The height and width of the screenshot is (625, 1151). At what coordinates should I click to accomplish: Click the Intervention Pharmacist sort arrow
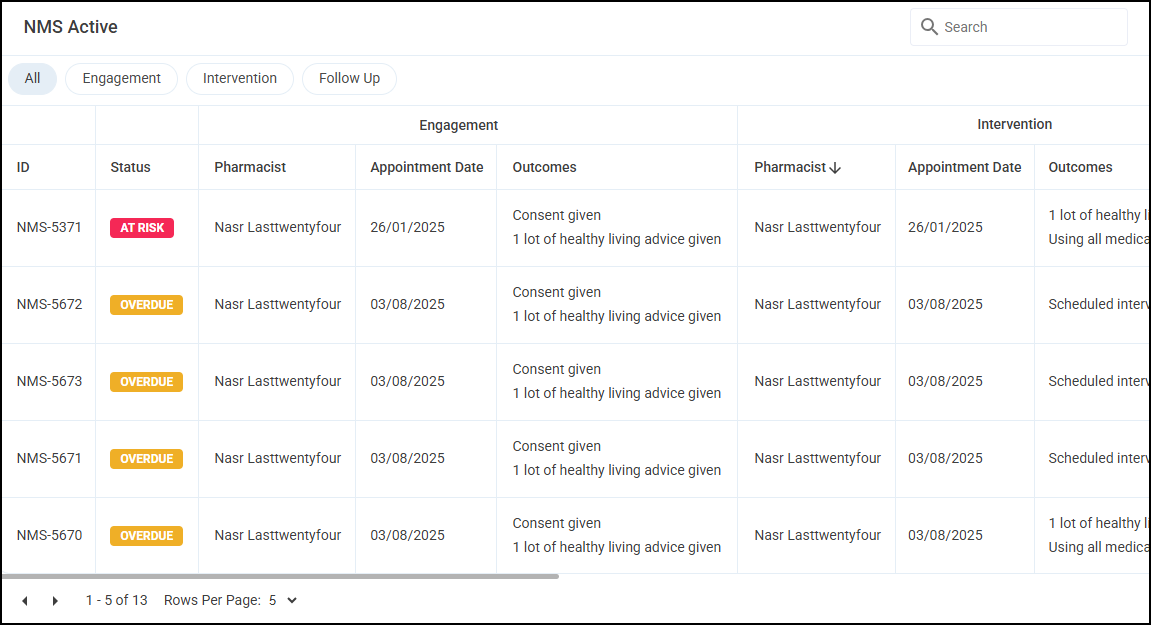pyautogui.click(x=835, y=168)
